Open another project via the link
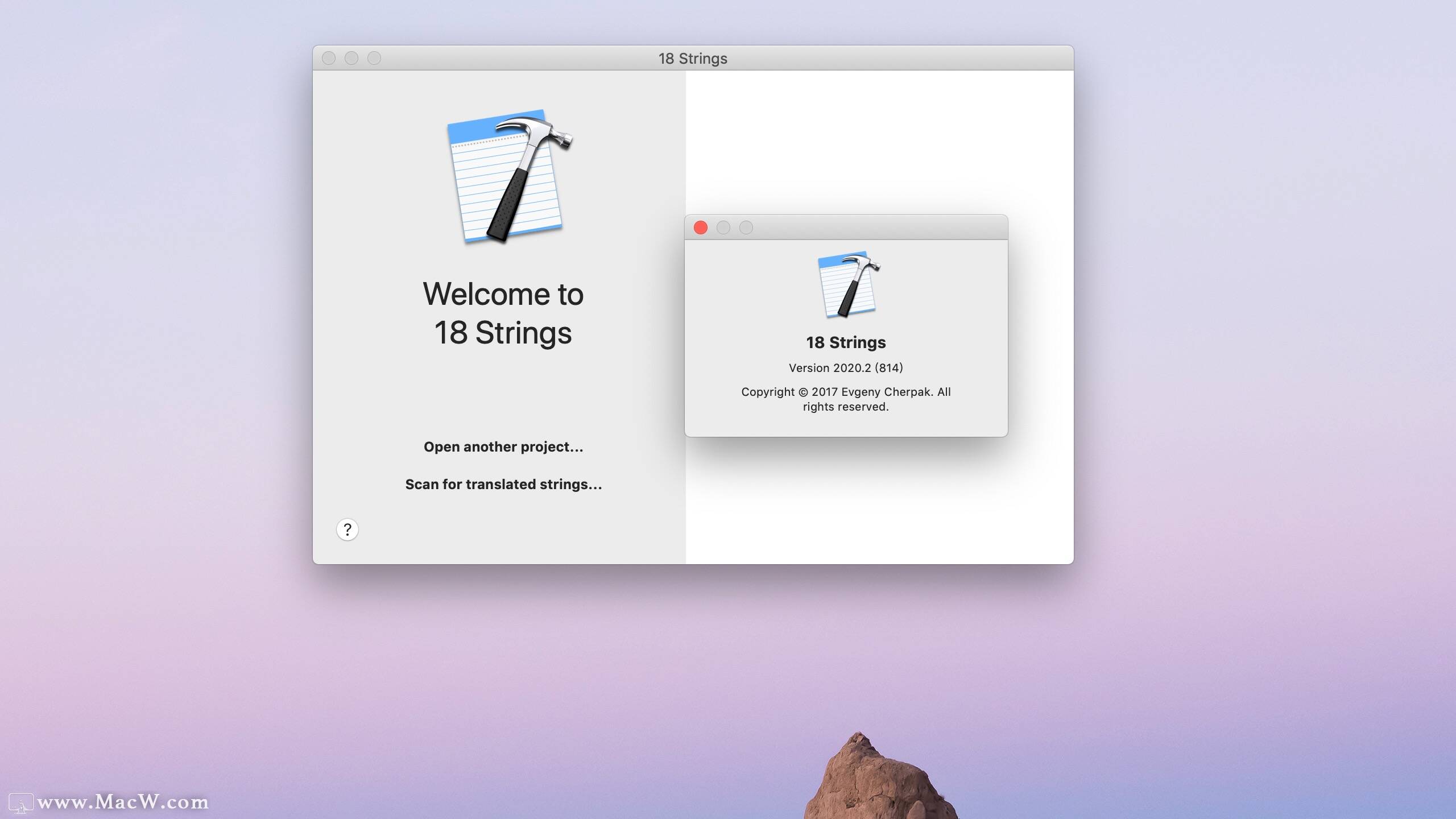This screenshot has width=1456, height=819. tap(503, 446)
